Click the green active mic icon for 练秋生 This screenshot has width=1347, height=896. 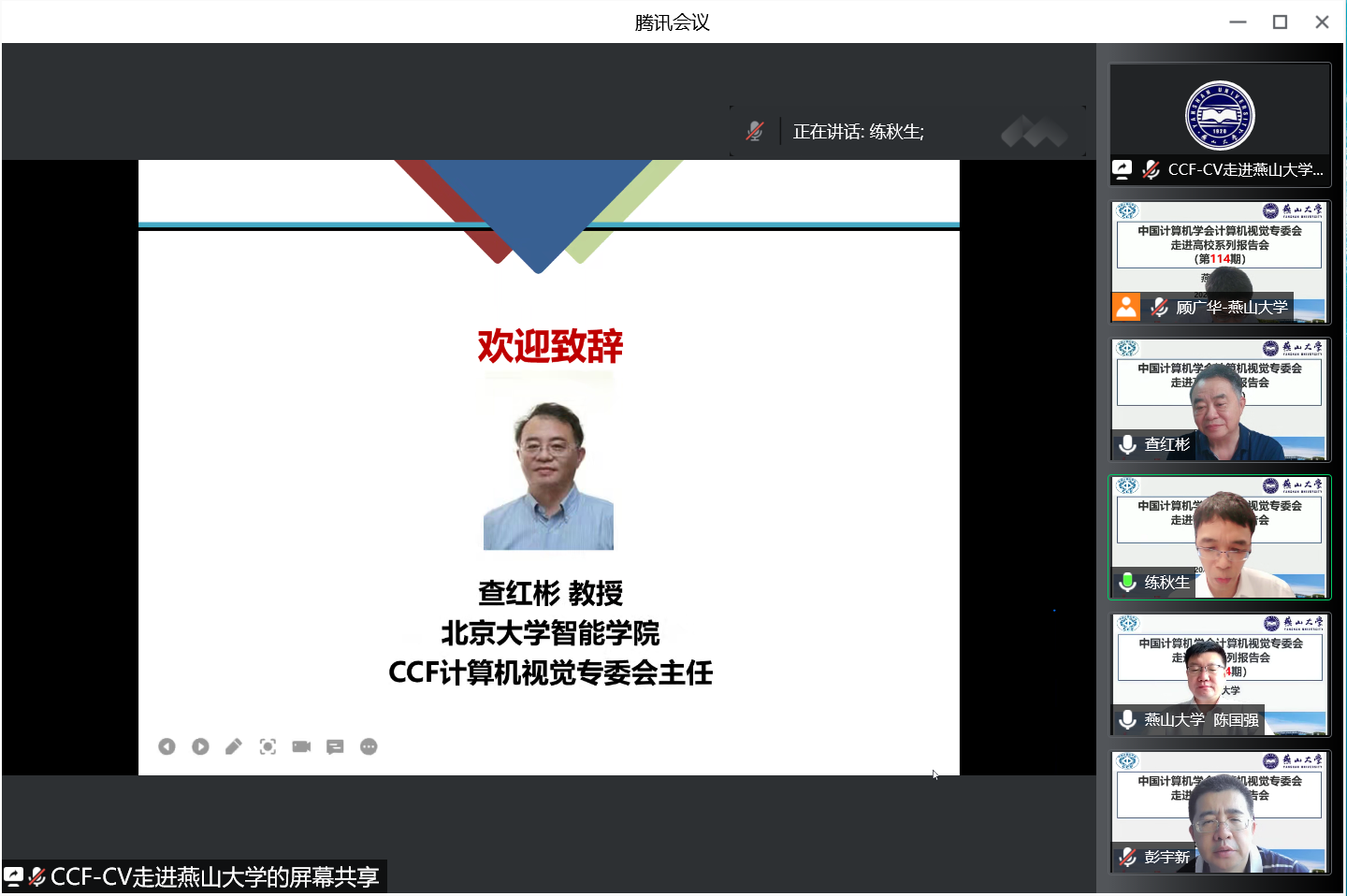click(1128, 582)
